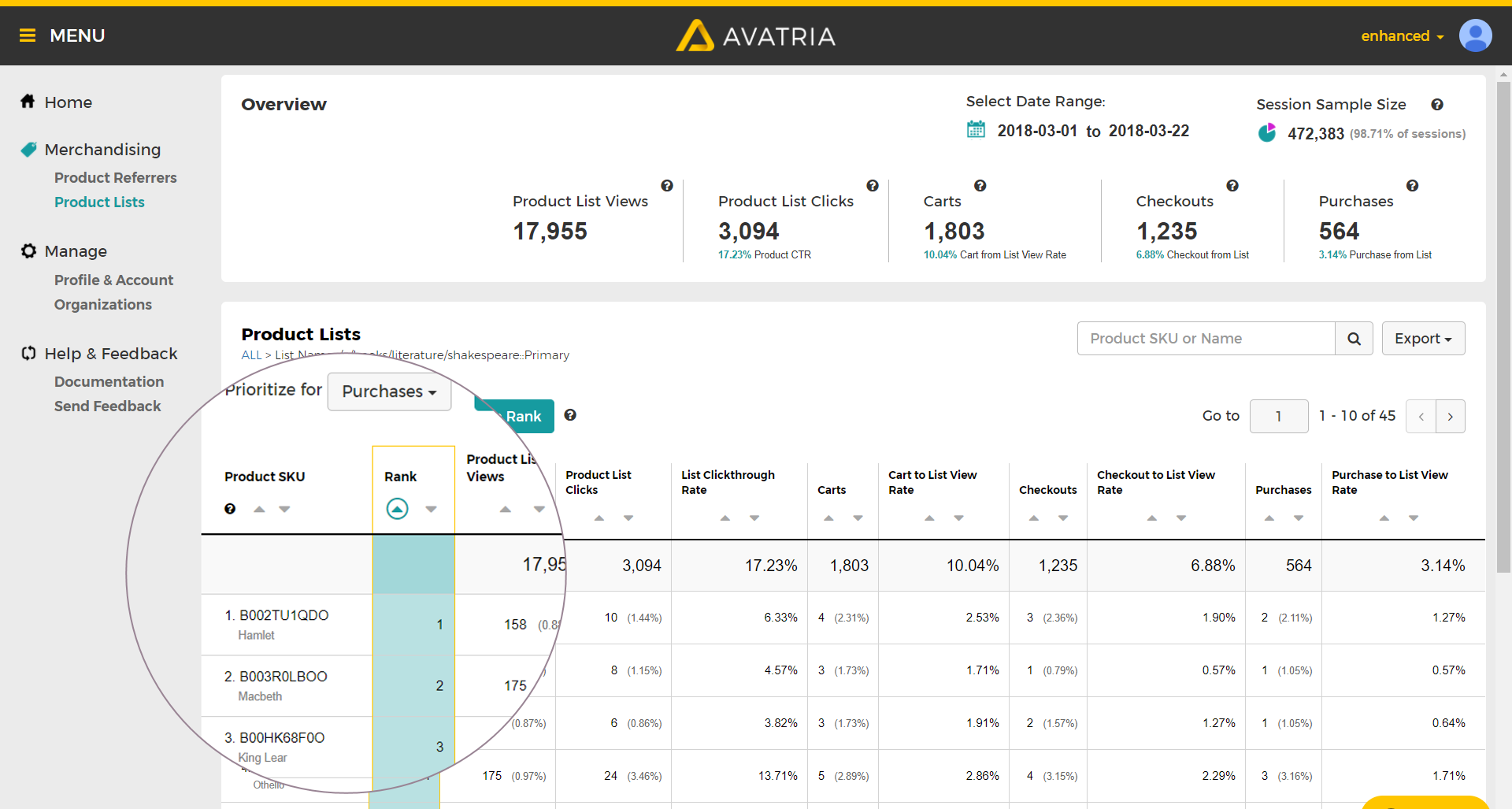Viewport: 1512px width, 809px height.
Task: Open the hamburger MENU icon
Action: 28,35
